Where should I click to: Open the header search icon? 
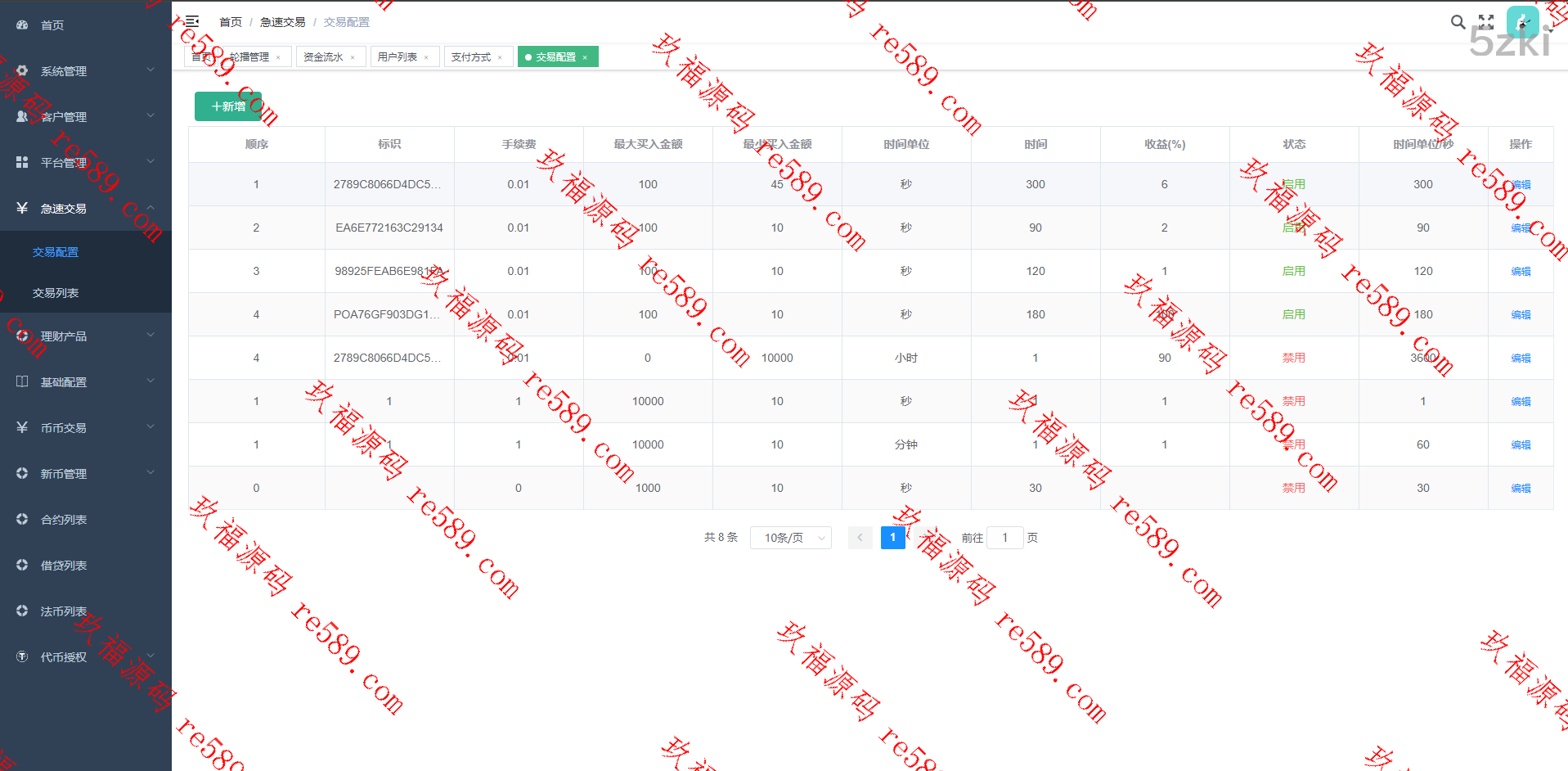pyautogui.click(x=1458, y=22)
